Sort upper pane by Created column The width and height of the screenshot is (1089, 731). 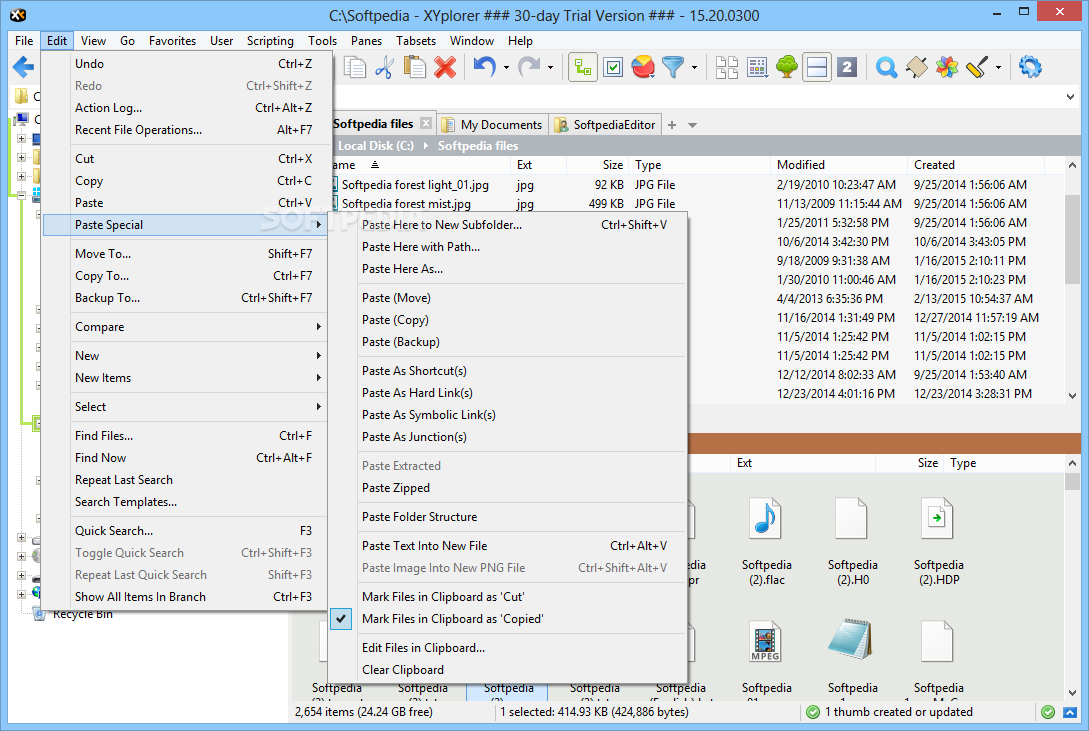pos(976,165)
